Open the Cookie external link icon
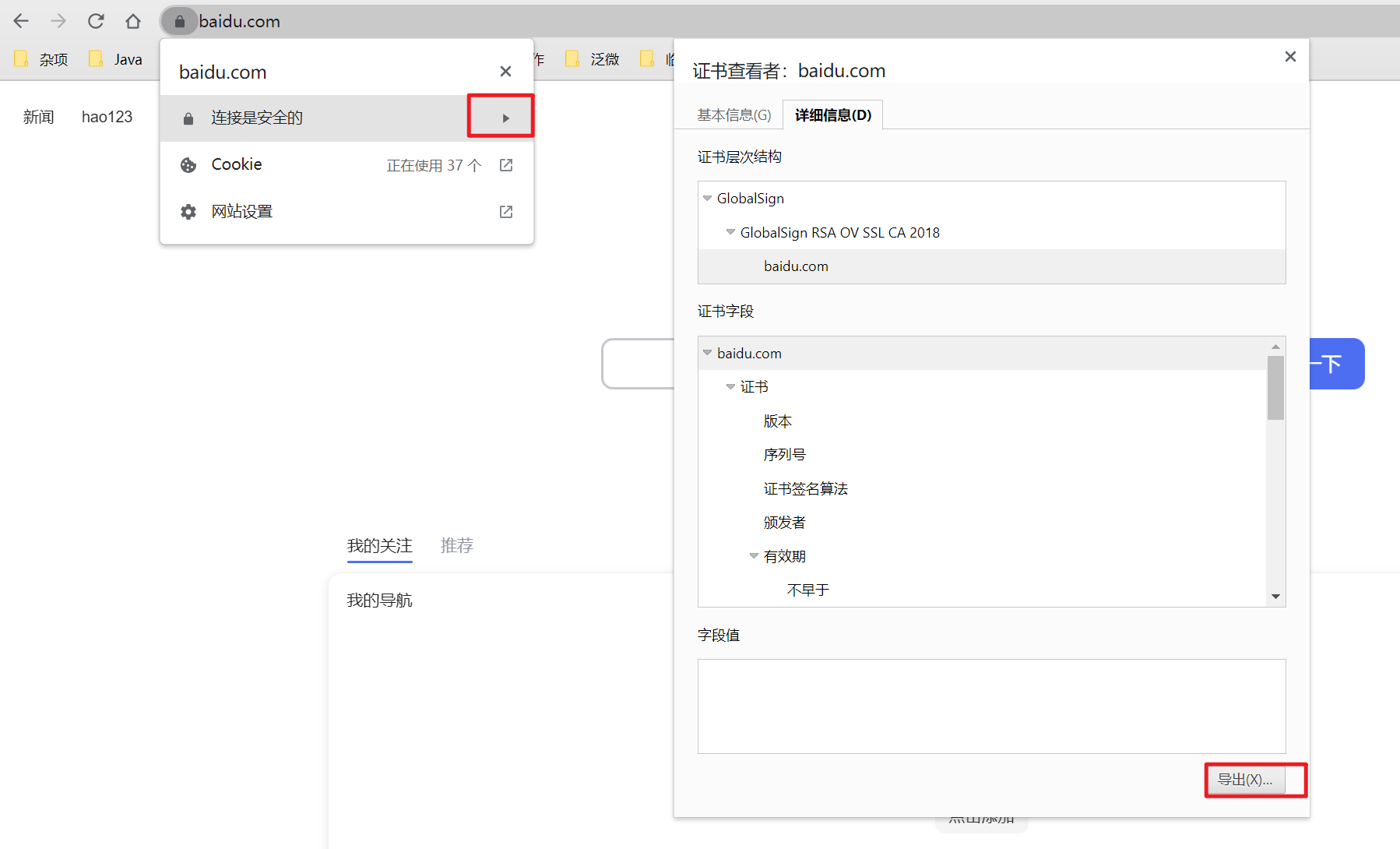Image resolution: width=1400 pixels, height=849 pixels. point(506,165)
